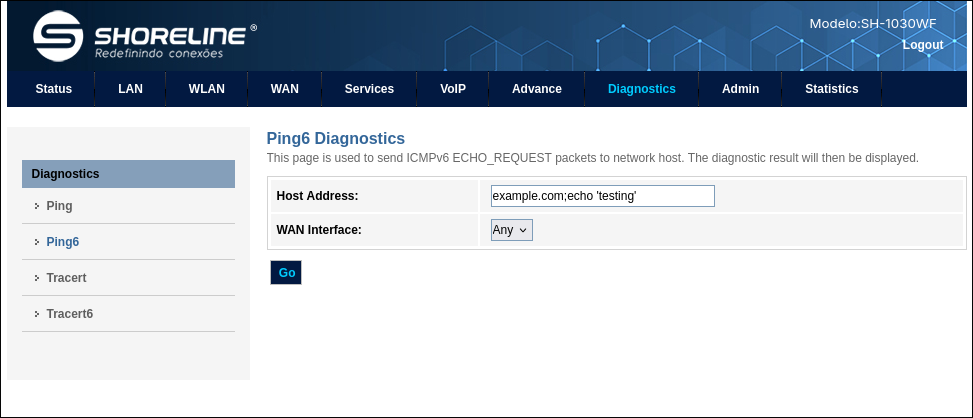Screen dimensions: 973x418
Task: Open the Status tab
Action: point(53,89)
